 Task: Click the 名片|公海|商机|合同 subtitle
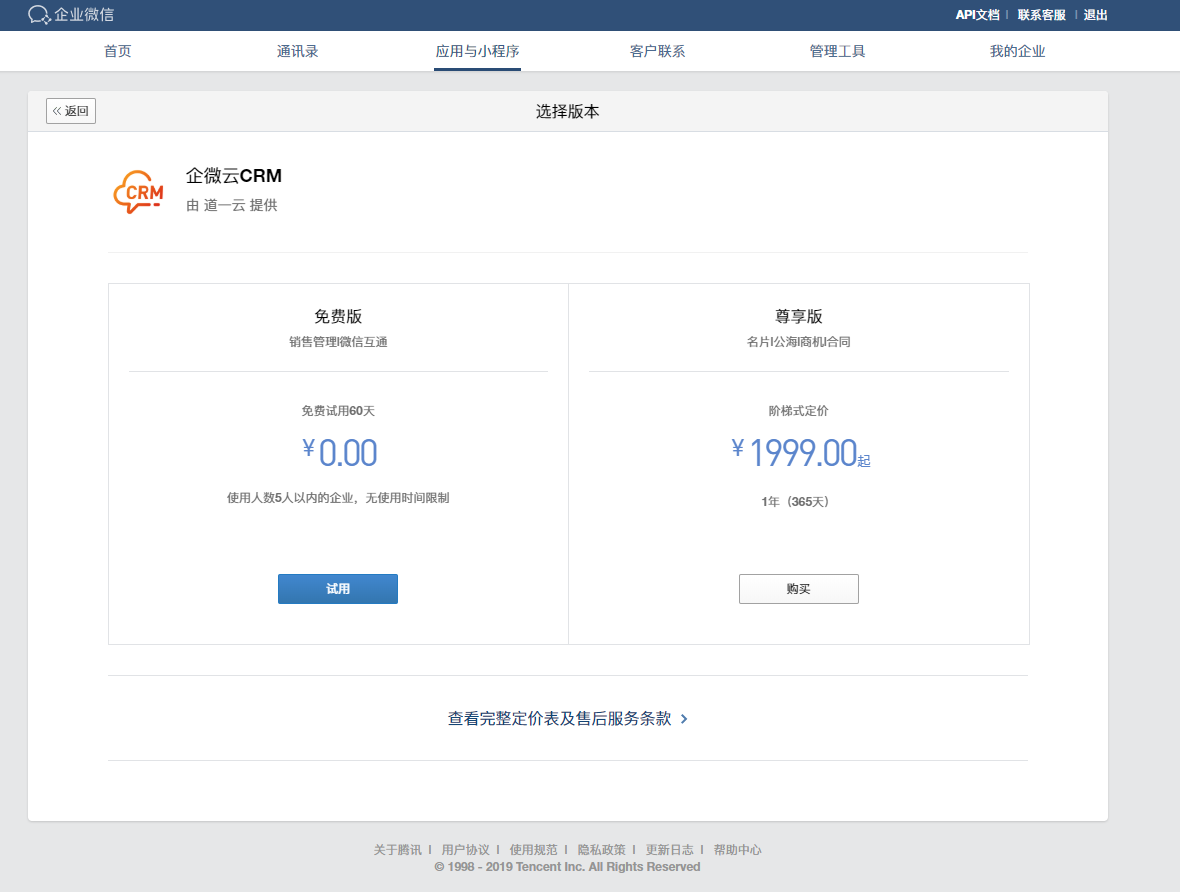pyautogui.click(x=798, y=342)
